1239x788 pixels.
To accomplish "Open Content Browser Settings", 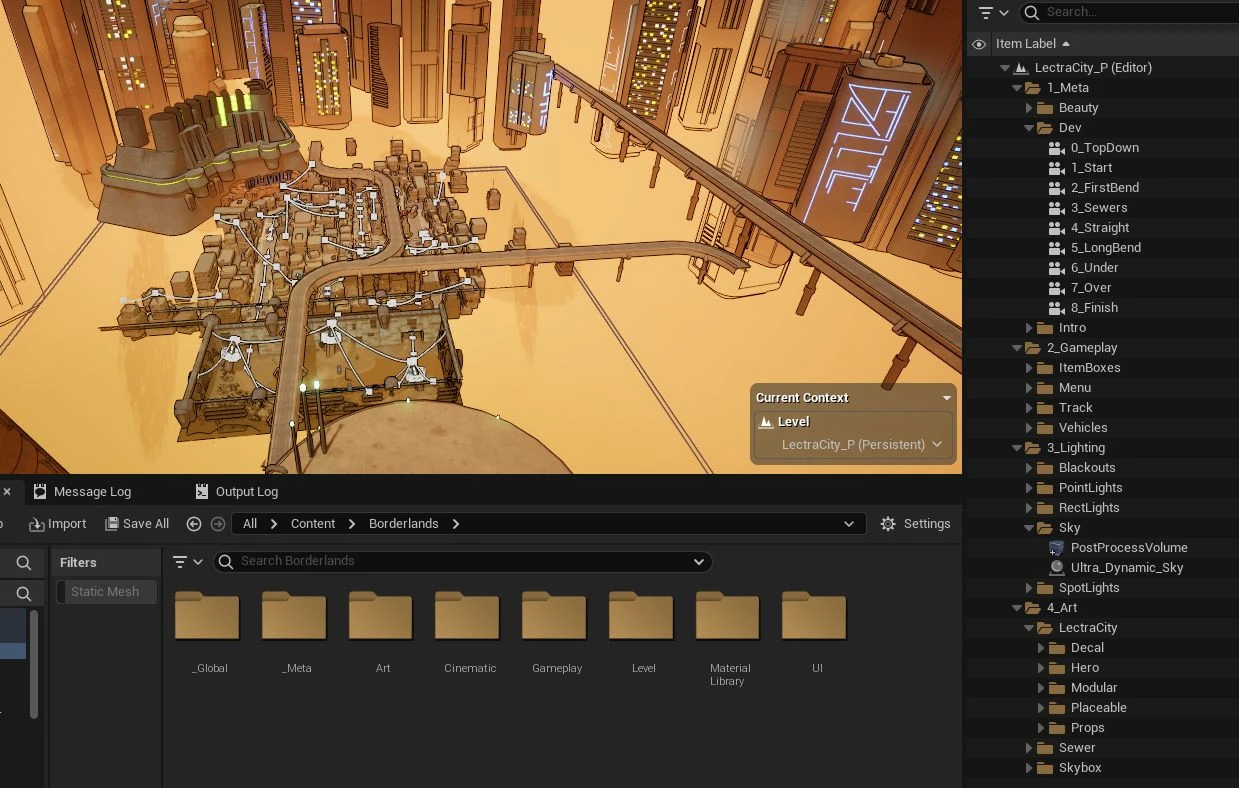I will click(915, 524).
